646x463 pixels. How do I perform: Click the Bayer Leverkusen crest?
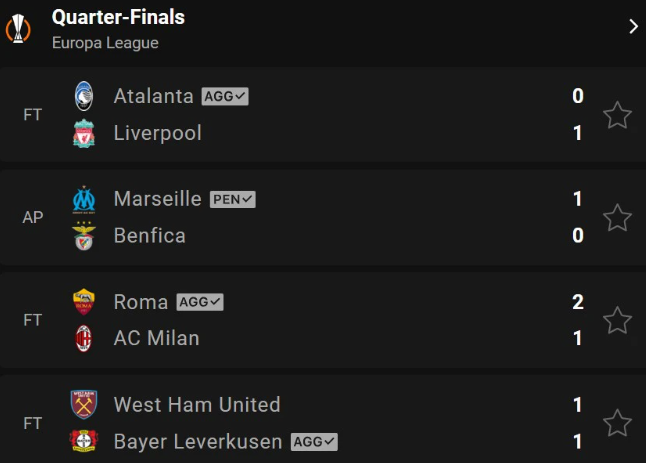(x=84, y=441)
